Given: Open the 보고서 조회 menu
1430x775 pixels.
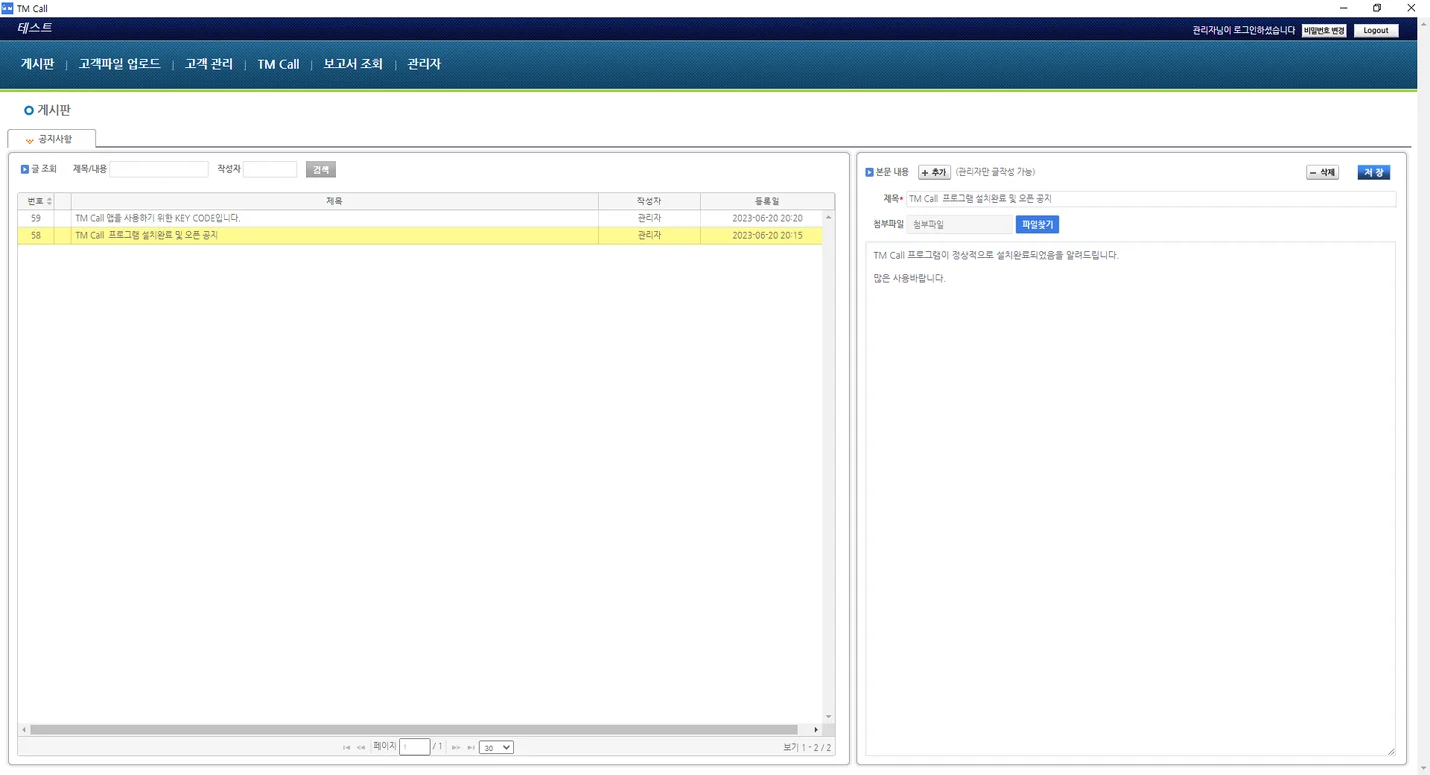Looking at the screenshot, I should [x=353, y=64].
